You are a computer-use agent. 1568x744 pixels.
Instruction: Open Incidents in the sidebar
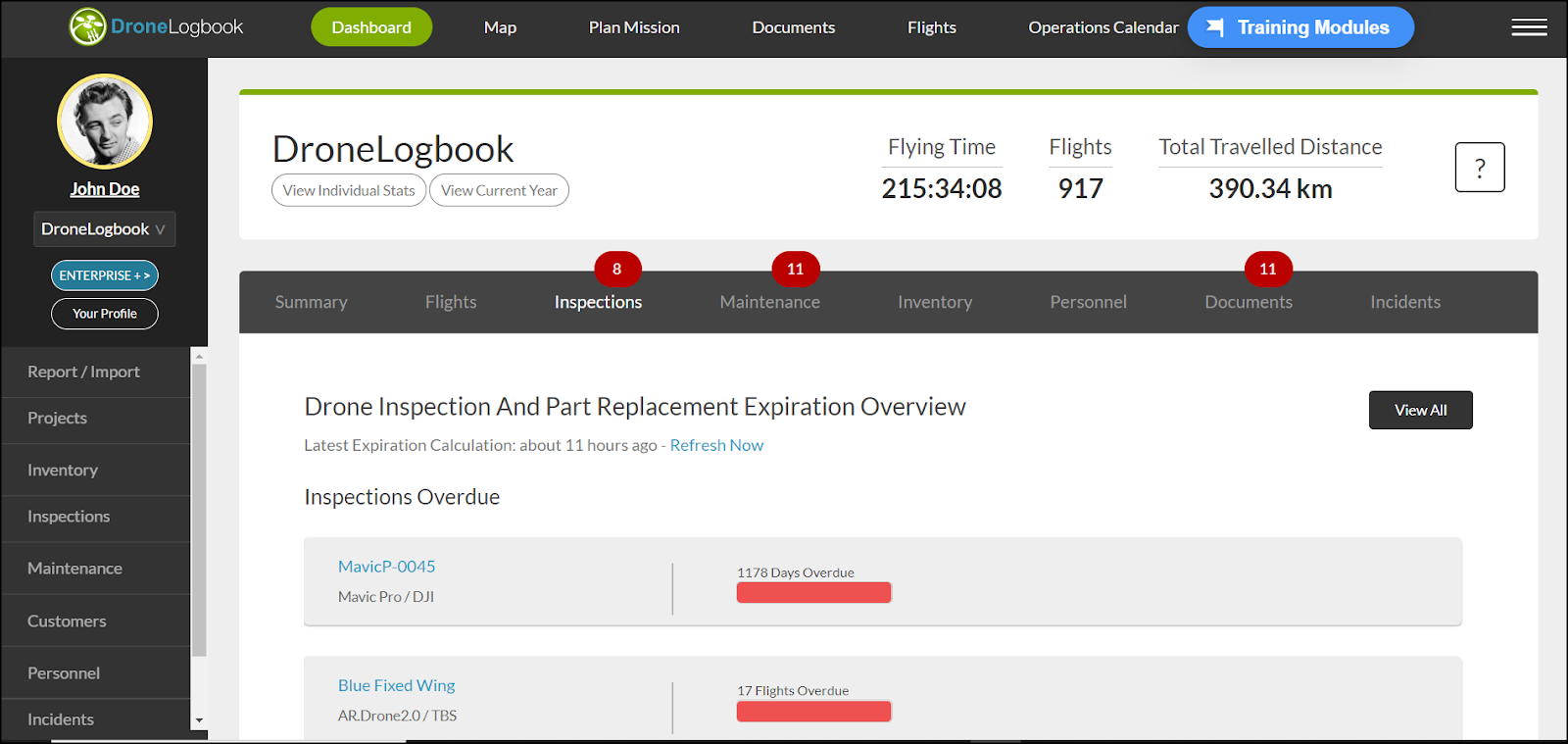tap(96, 719)
